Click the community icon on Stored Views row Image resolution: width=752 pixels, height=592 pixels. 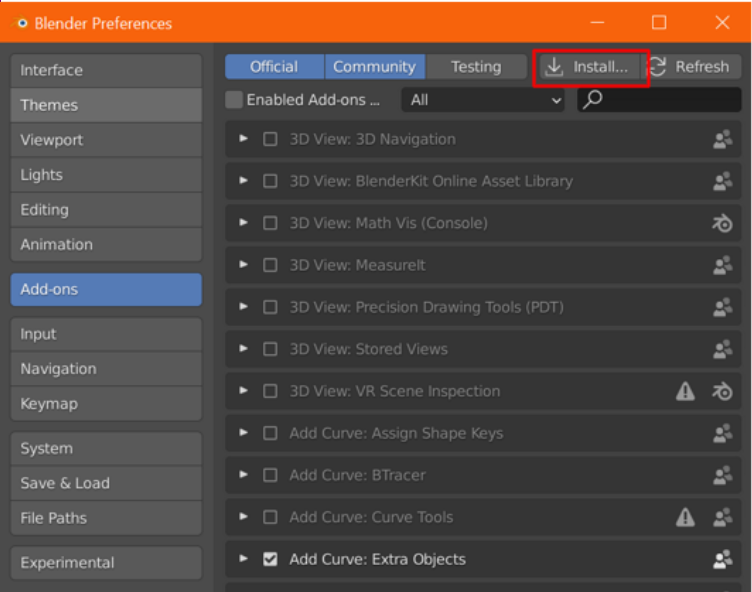tap(722, 349)
